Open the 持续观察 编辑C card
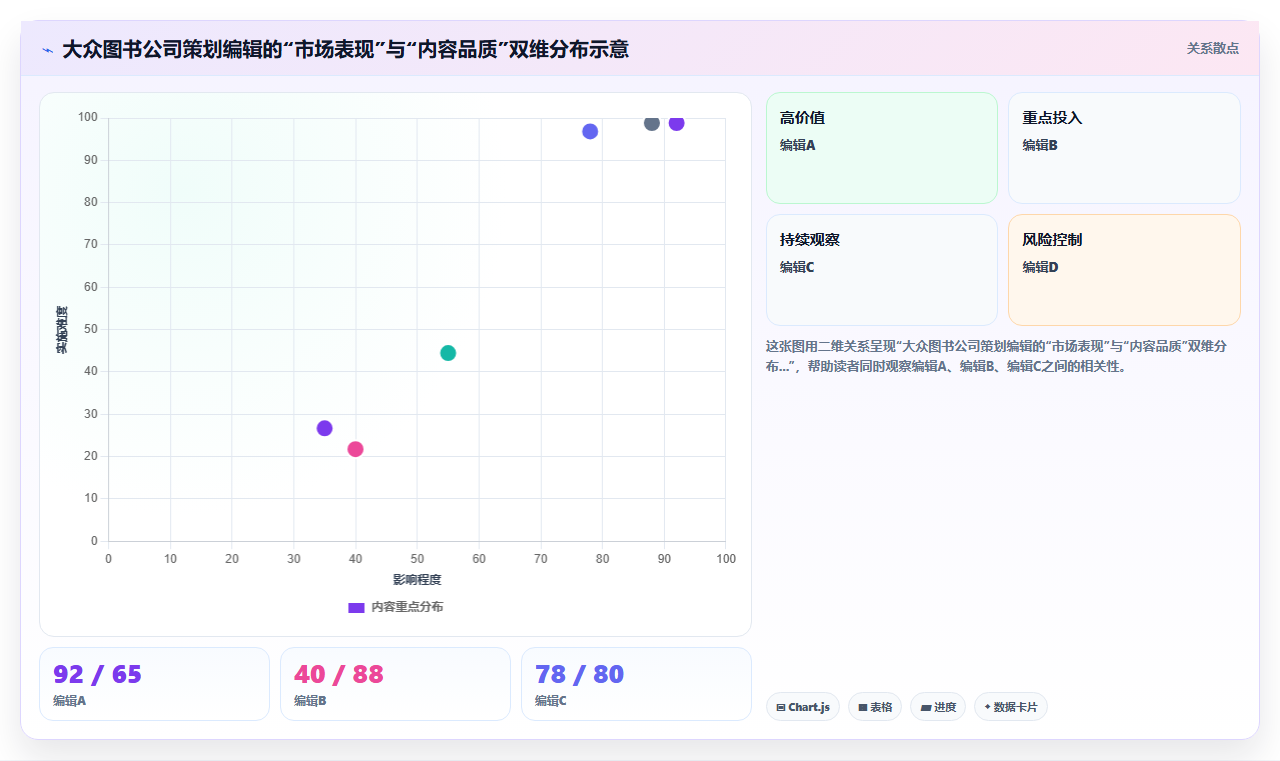This screenshot has height=761, width=1280. pos(882,270)
